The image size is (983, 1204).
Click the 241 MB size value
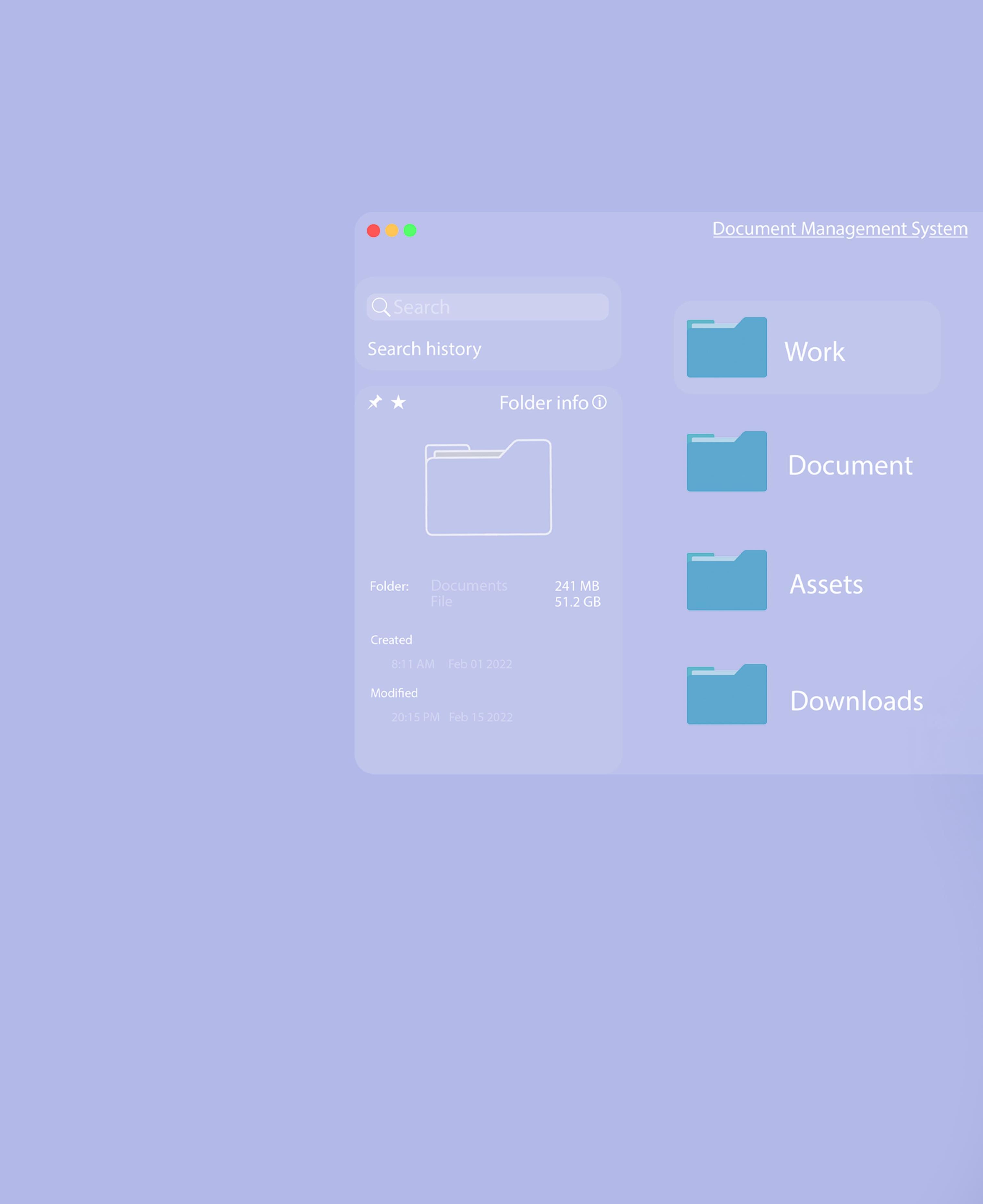click(x=577, y=586)
